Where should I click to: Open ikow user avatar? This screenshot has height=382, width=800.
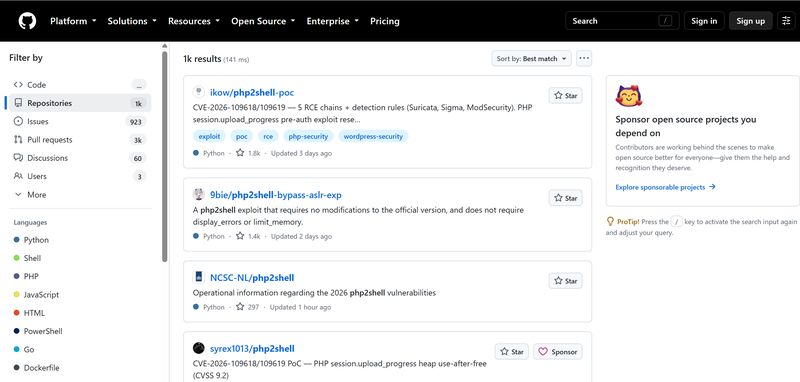(x=198, y=92)
